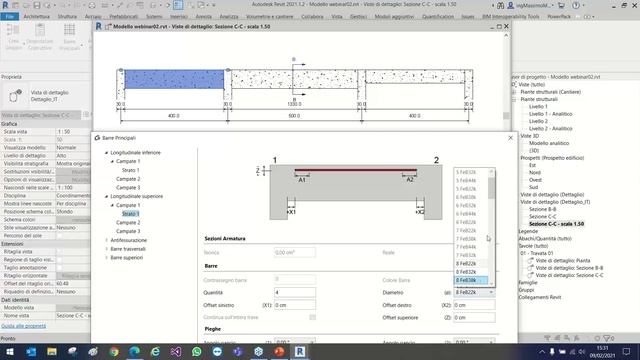The height and width of the screenshot is (360, 640).
Task: Click the Offset superiore Z input field
Action: click(474, 317)
